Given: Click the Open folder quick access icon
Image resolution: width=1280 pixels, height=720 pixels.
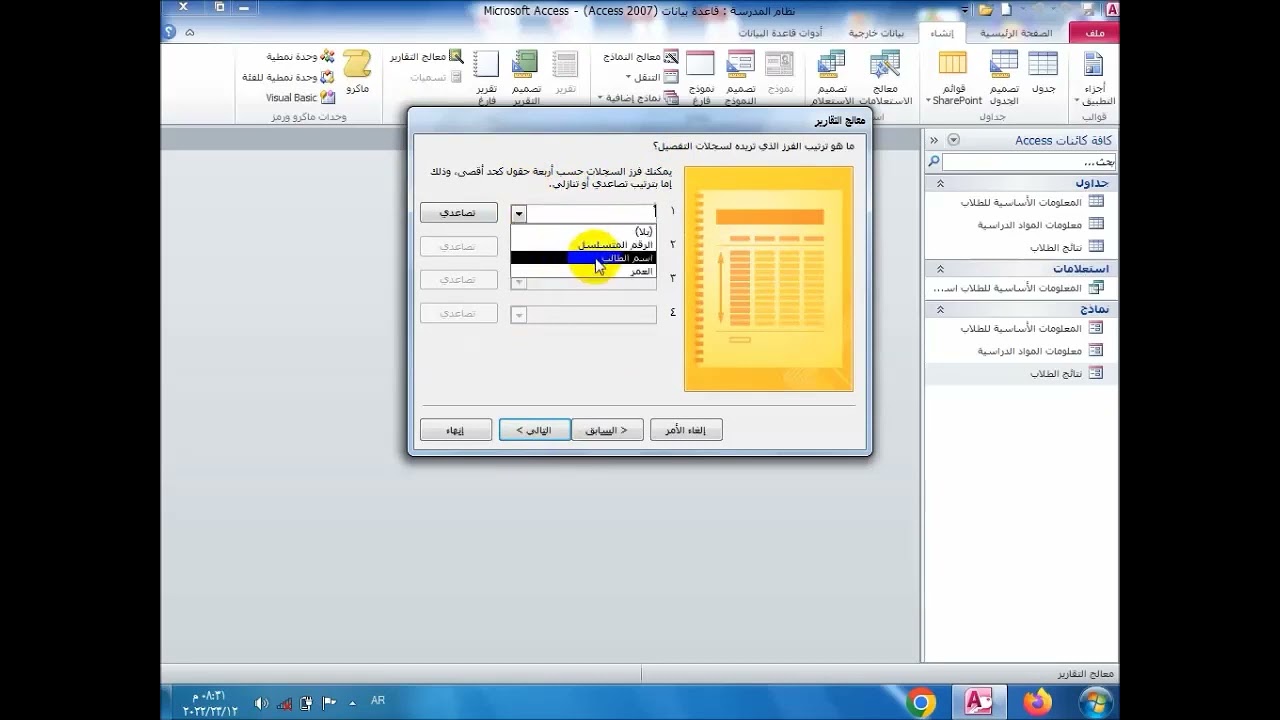Looking at the screenshot, I should pos(986,10).
